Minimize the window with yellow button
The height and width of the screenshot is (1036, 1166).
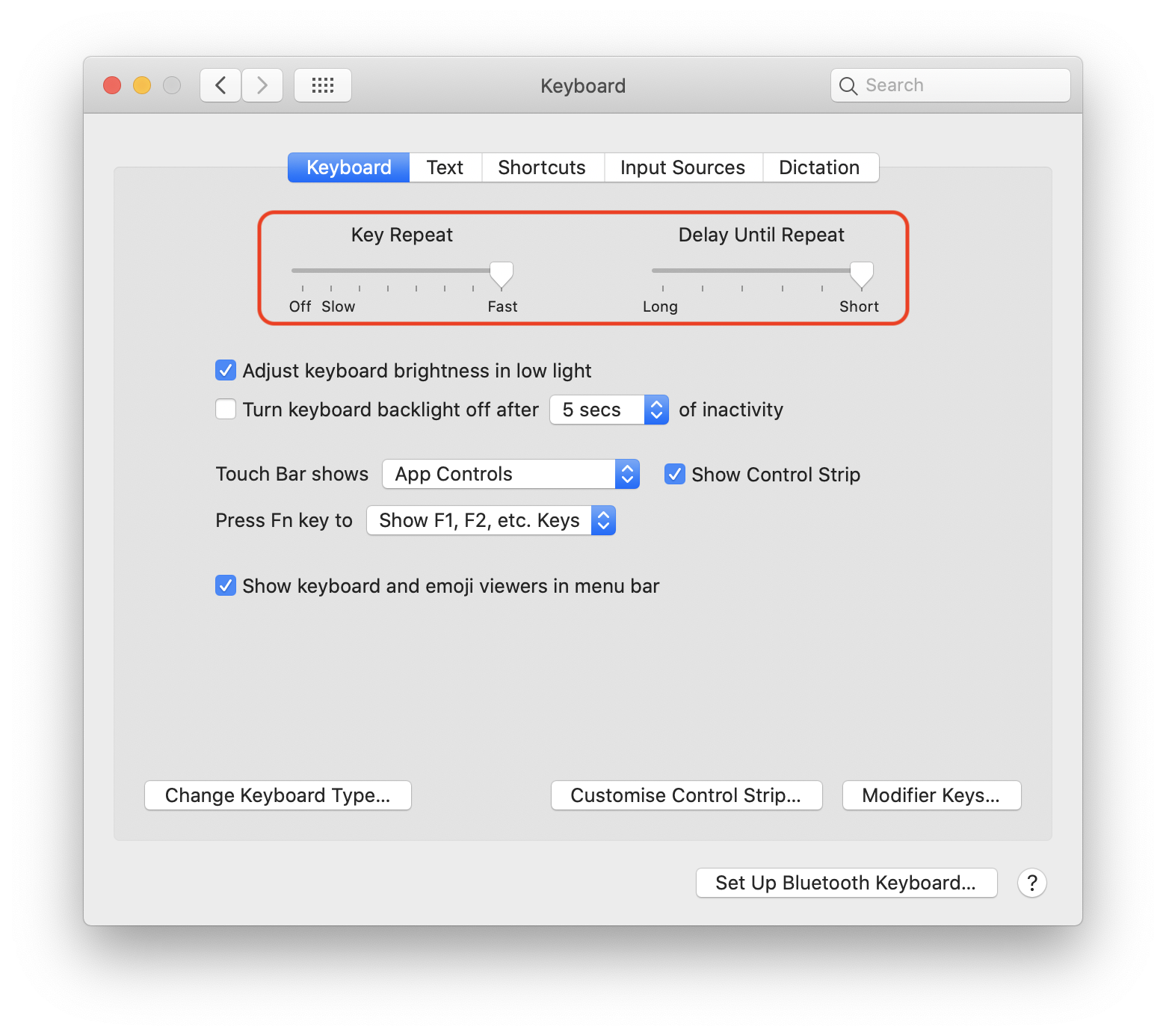coord(142,85)
